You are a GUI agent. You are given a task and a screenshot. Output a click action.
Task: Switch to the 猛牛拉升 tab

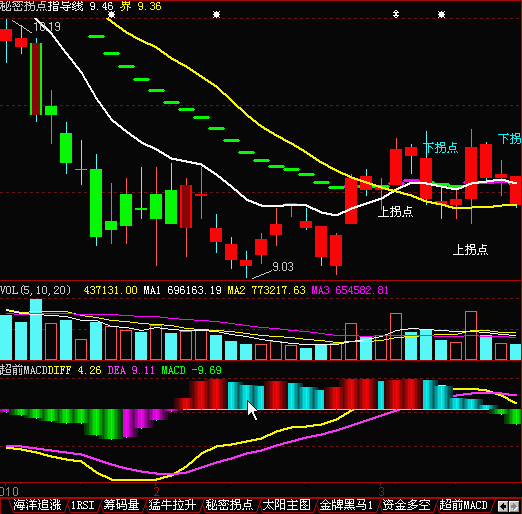pos(172,505)
